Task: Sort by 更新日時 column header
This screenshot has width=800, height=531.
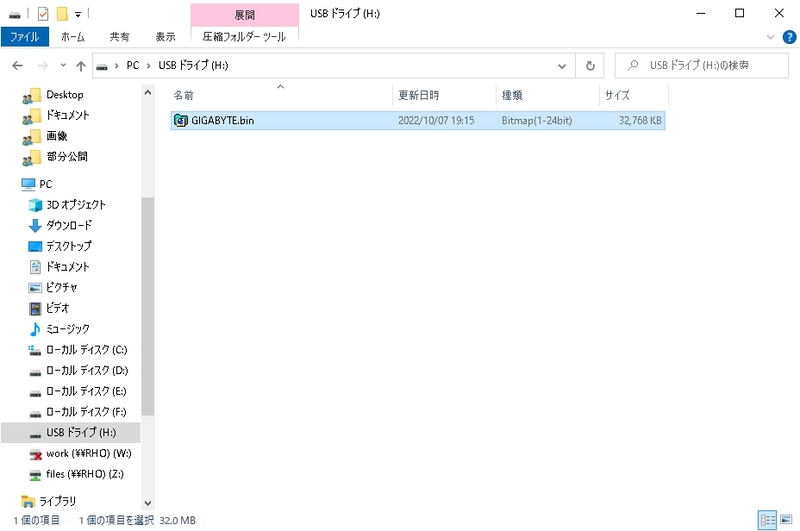Action: [444, 95]
